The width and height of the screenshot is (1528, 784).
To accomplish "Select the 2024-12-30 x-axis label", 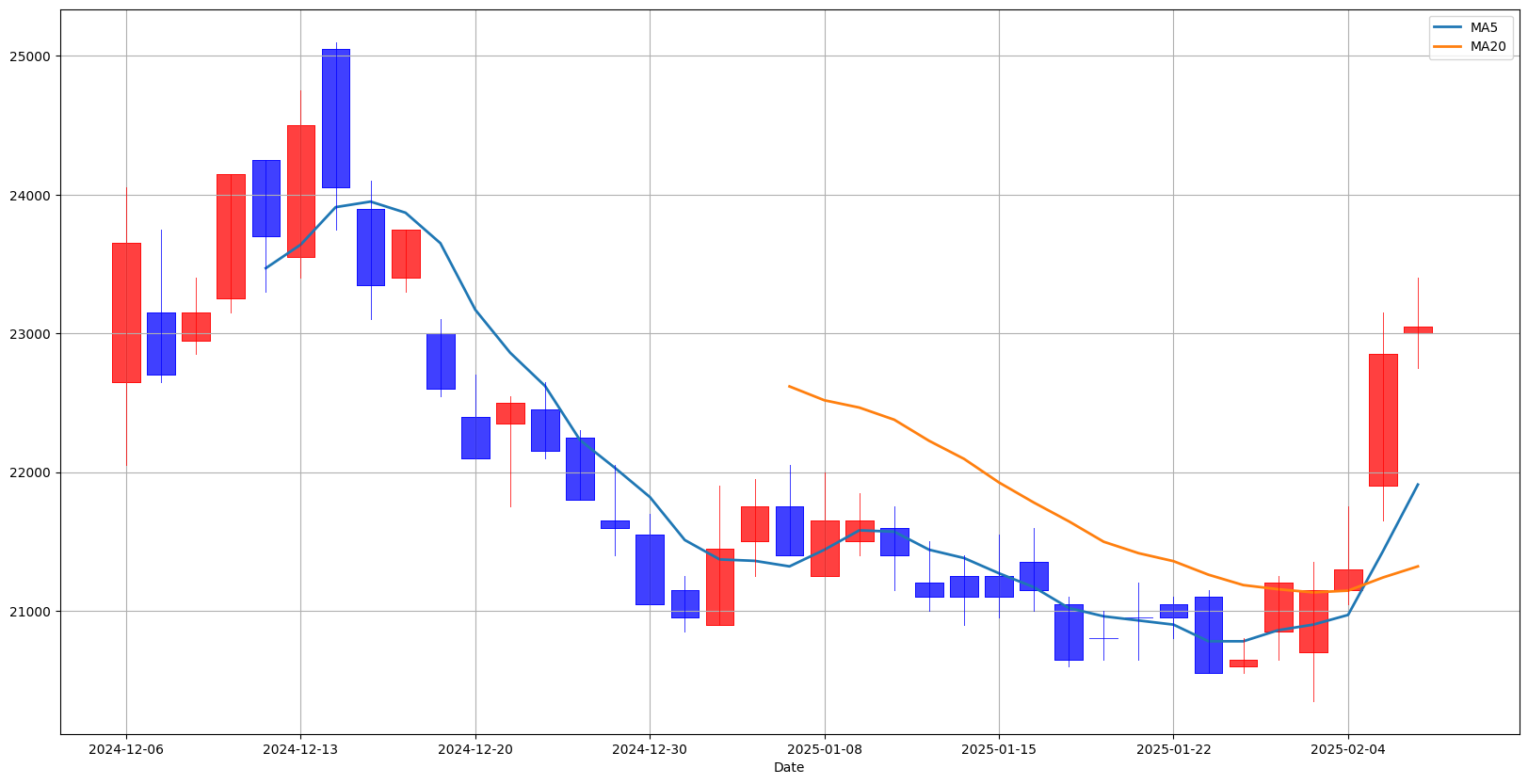I will pos(650,749).
